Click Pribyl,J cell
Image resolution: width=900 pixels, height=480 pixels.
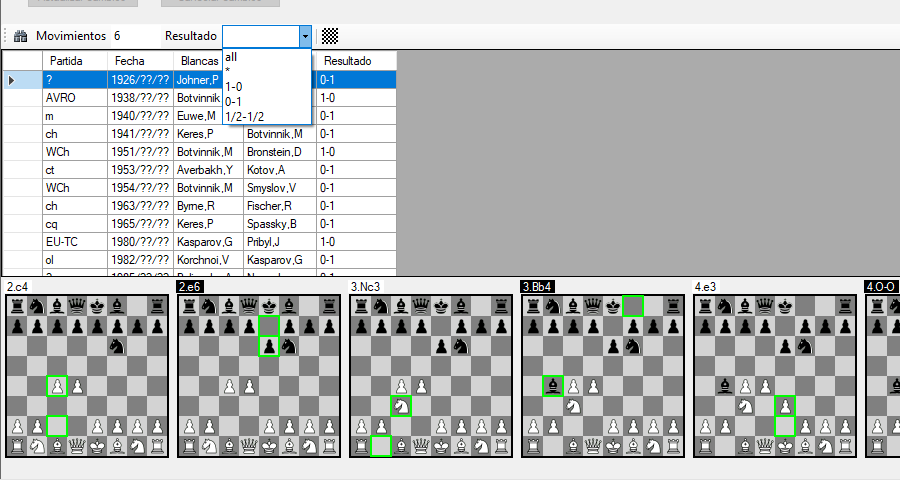[280, 242]
